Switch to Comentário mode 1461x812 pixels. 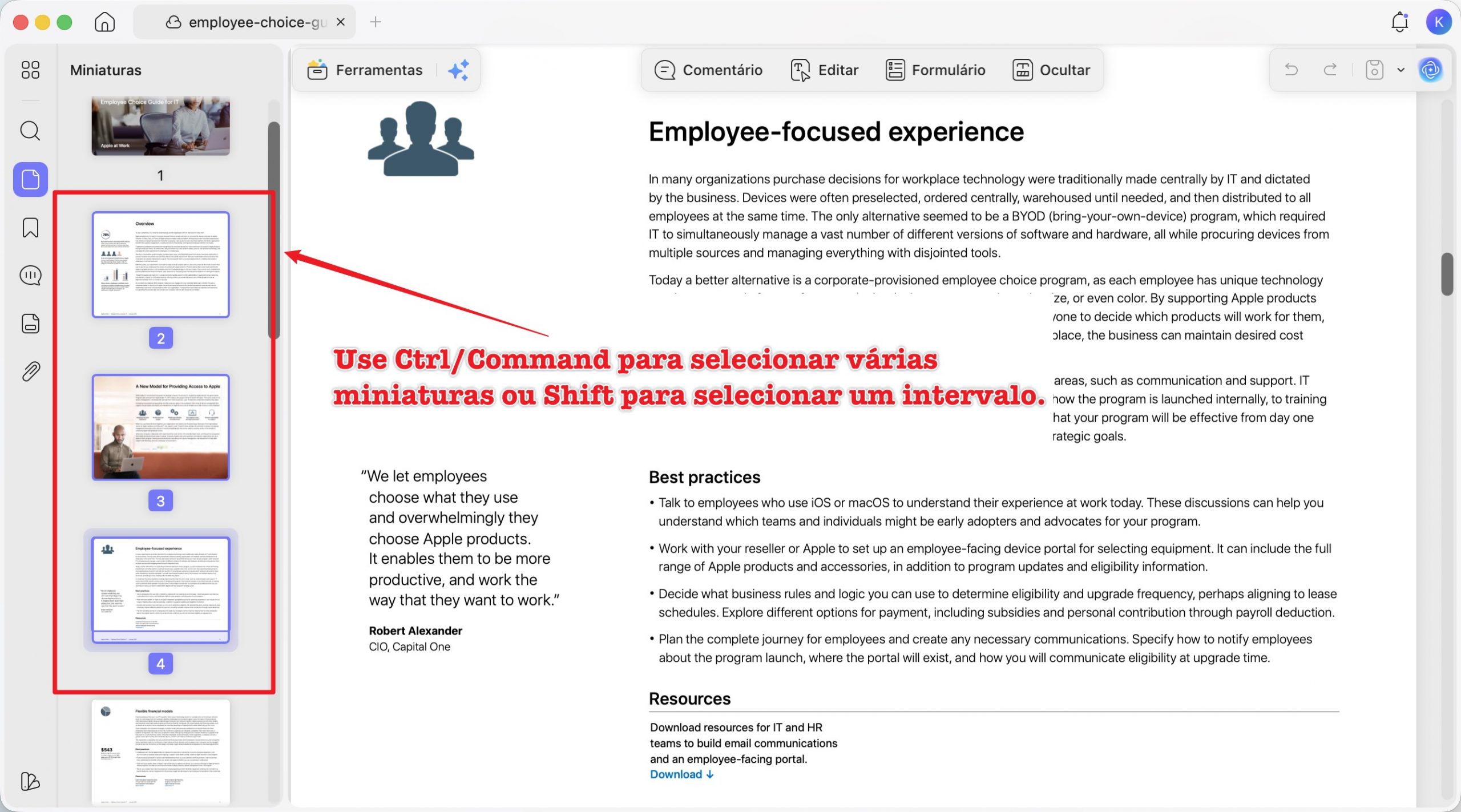click(x=708, y=70)
